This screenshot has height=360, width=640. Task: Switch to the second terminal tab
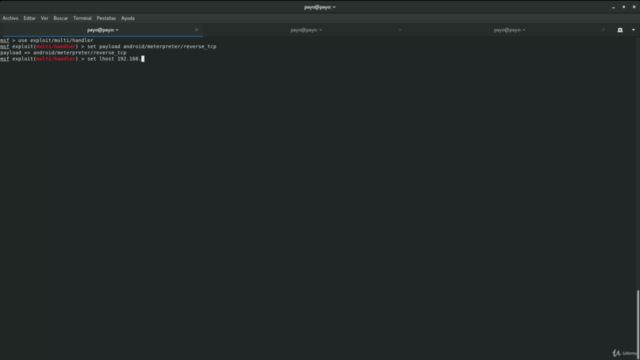[305, 30]
